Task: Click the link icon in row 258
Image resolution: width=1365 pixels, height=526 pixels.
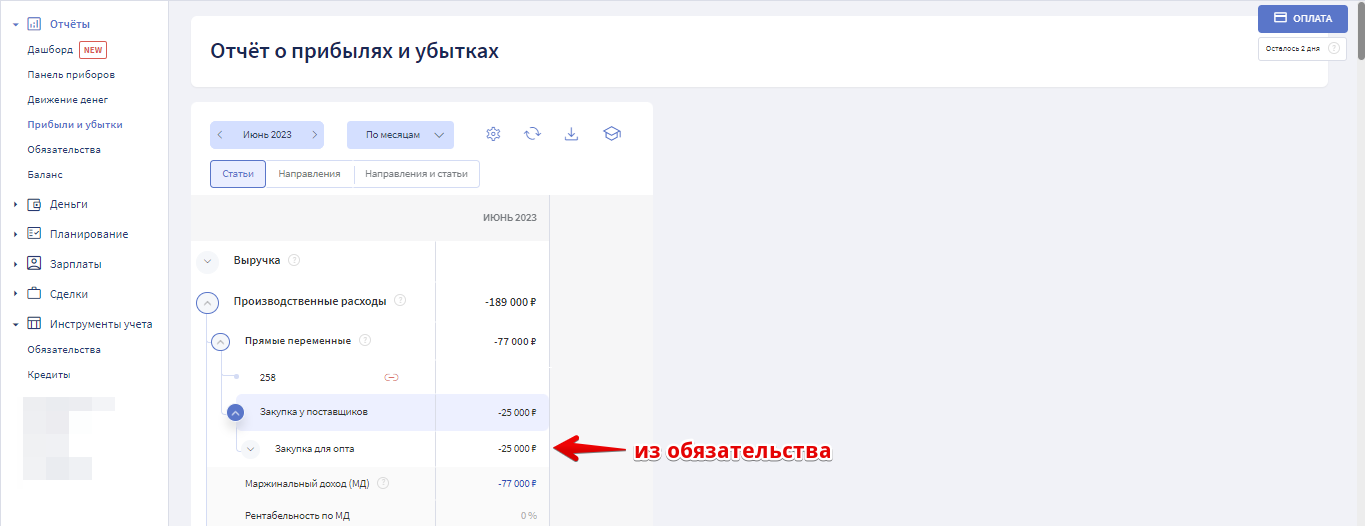Action: [x=392, y=377]
